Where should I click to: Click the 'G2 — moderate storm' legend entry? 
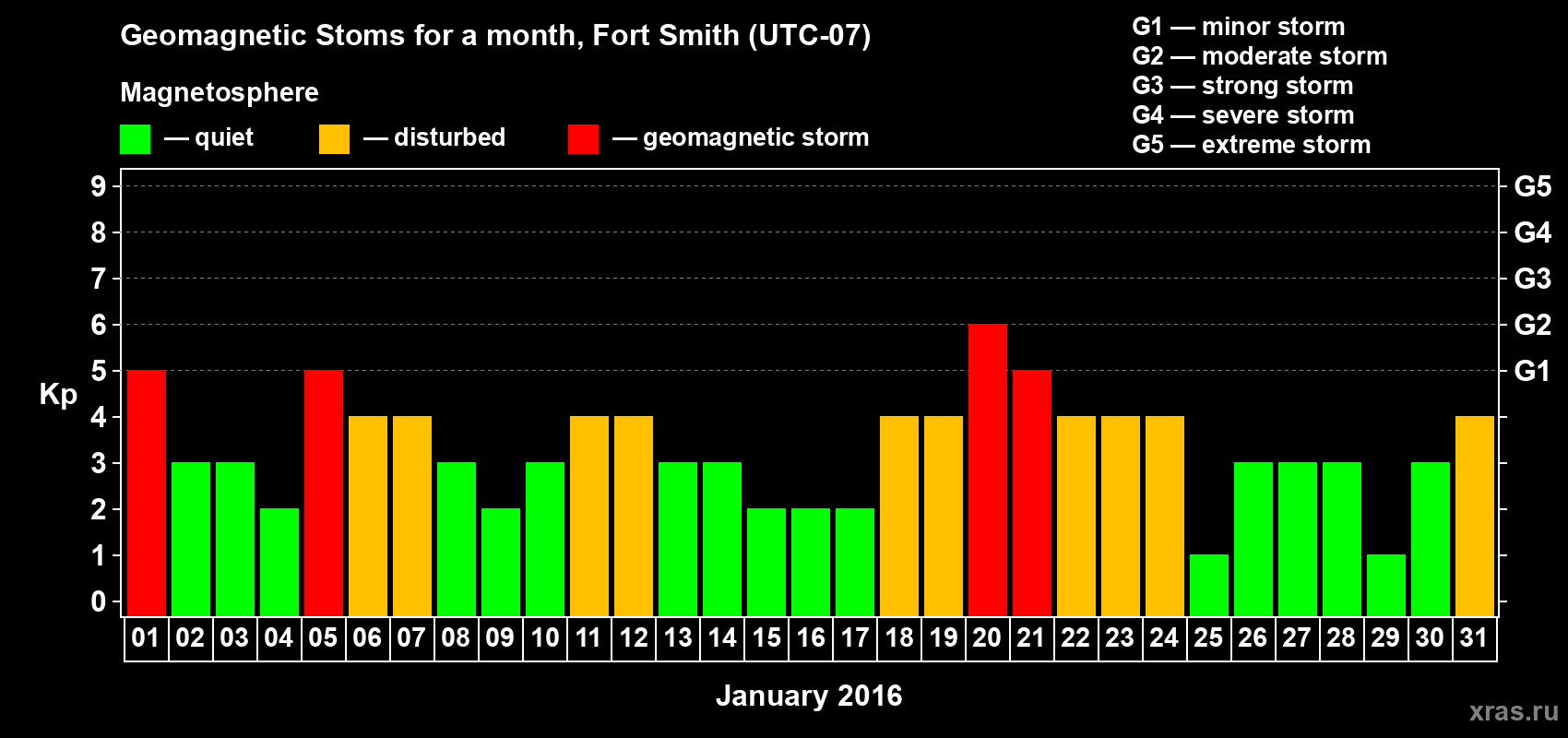[1260, 56]
